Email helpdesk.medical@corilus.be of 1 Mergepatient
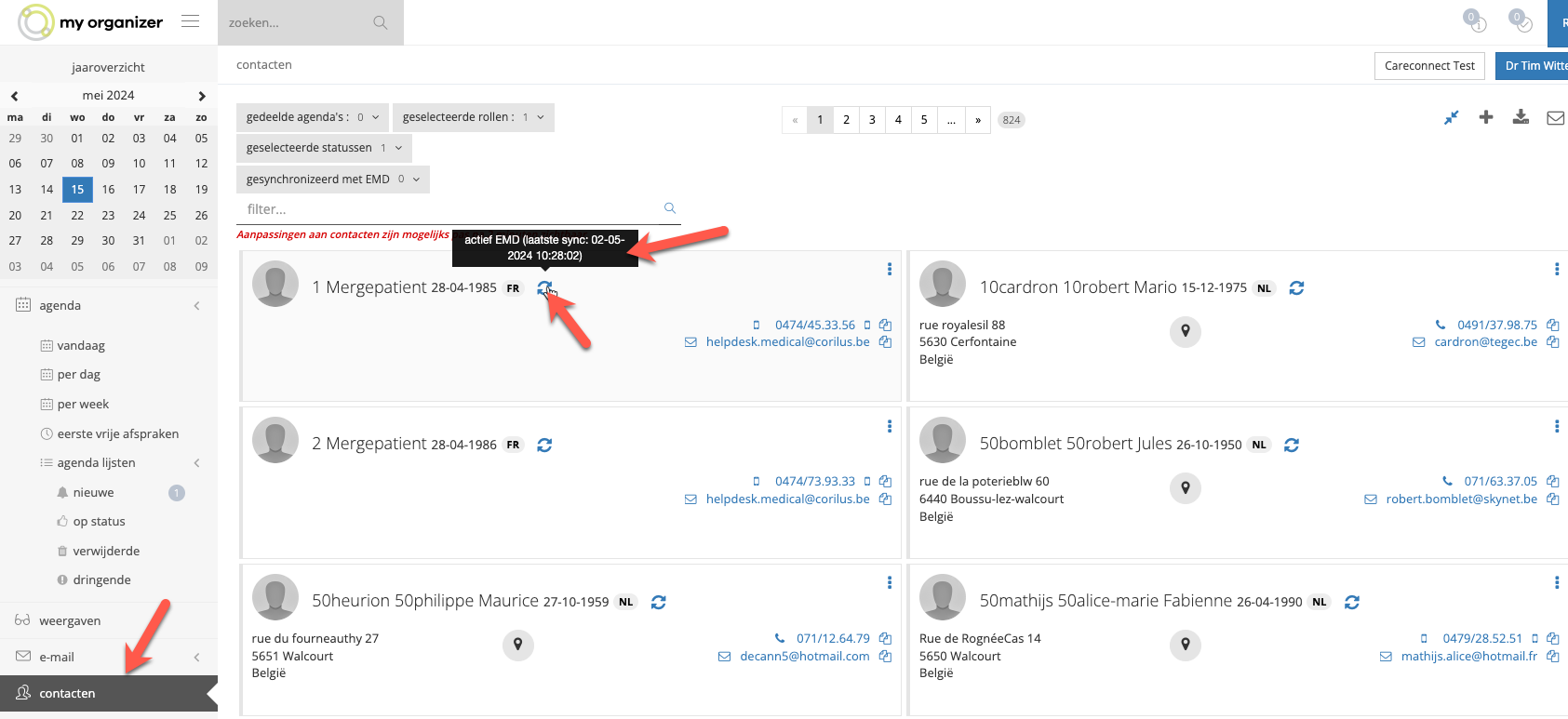 787,342
